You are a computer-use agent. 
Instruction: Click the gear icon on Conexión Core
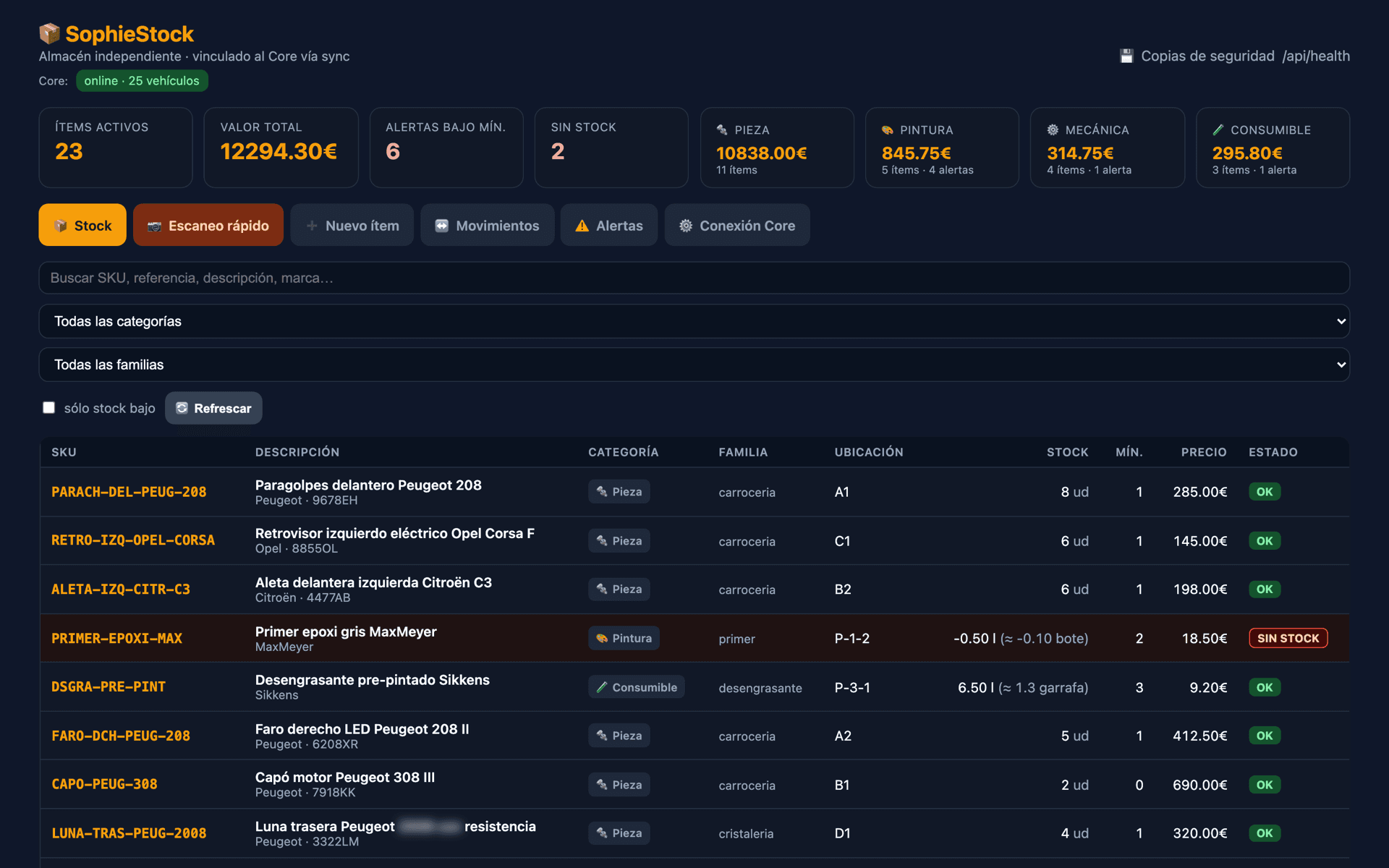click(686, 226)
